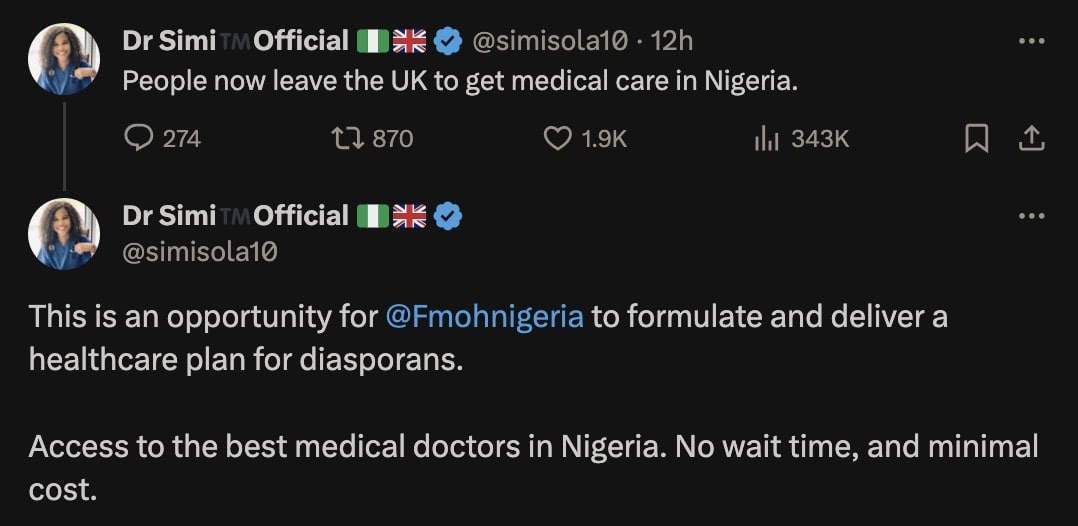Like the tweet with the heart icon
Screen dimensions: 1078x526
click(557, 139)
